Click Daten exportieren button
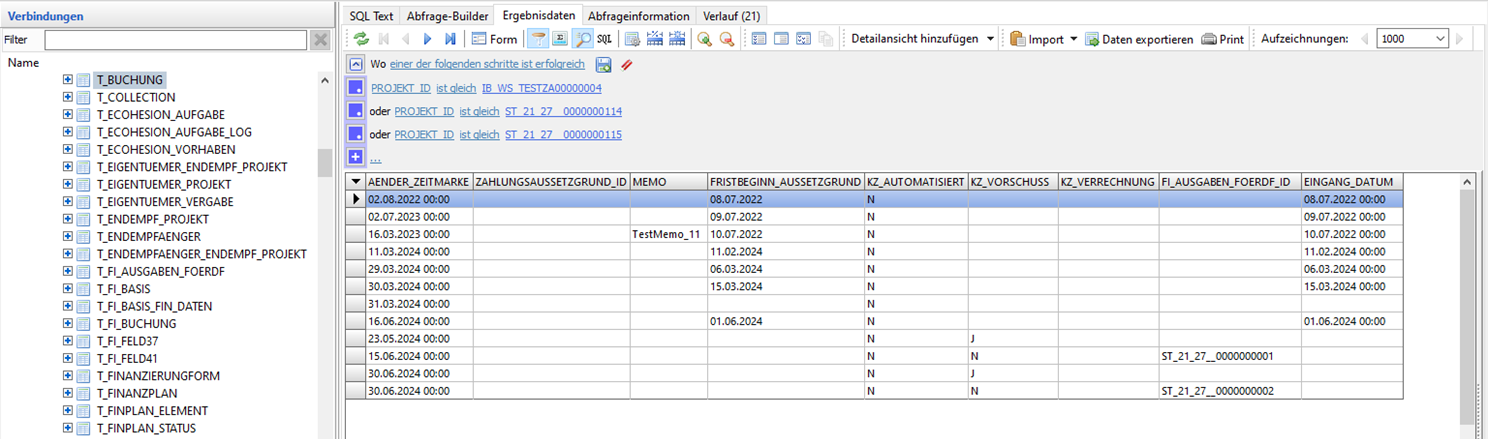This screenshot has width=1488, height=439. pos(1139,39)
